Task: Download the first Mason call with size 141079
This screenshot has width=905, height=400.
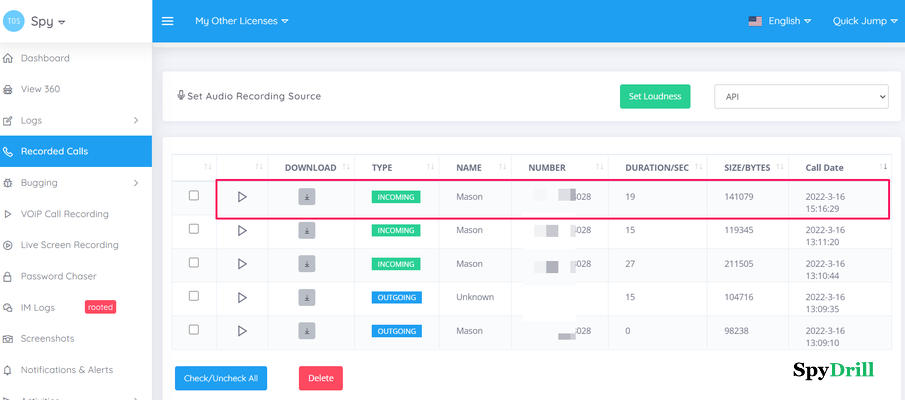Action: (x=307, y=197)
